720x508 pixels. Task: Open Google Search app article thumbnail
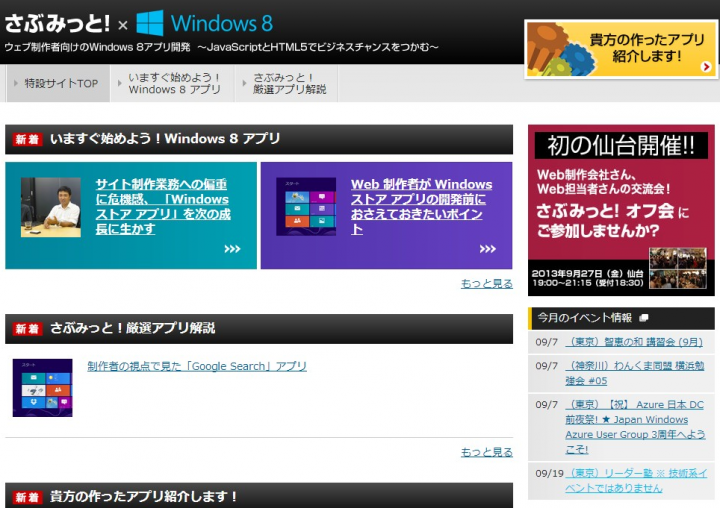coord(42,388)
